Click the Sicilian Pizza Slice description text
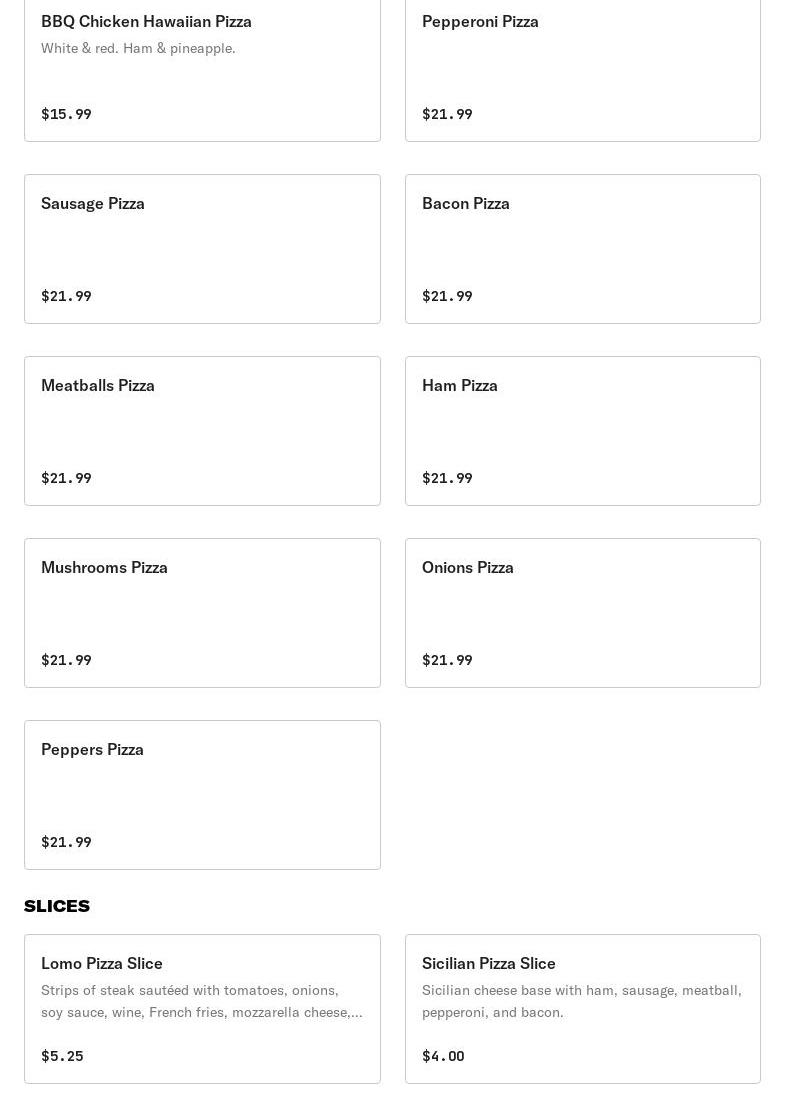 coord(582,1001)
